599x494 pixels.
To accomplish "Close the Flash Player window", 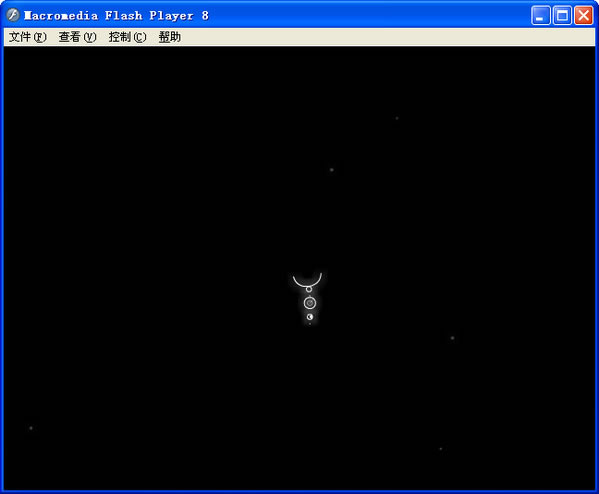I will click(x=583, y=16).
